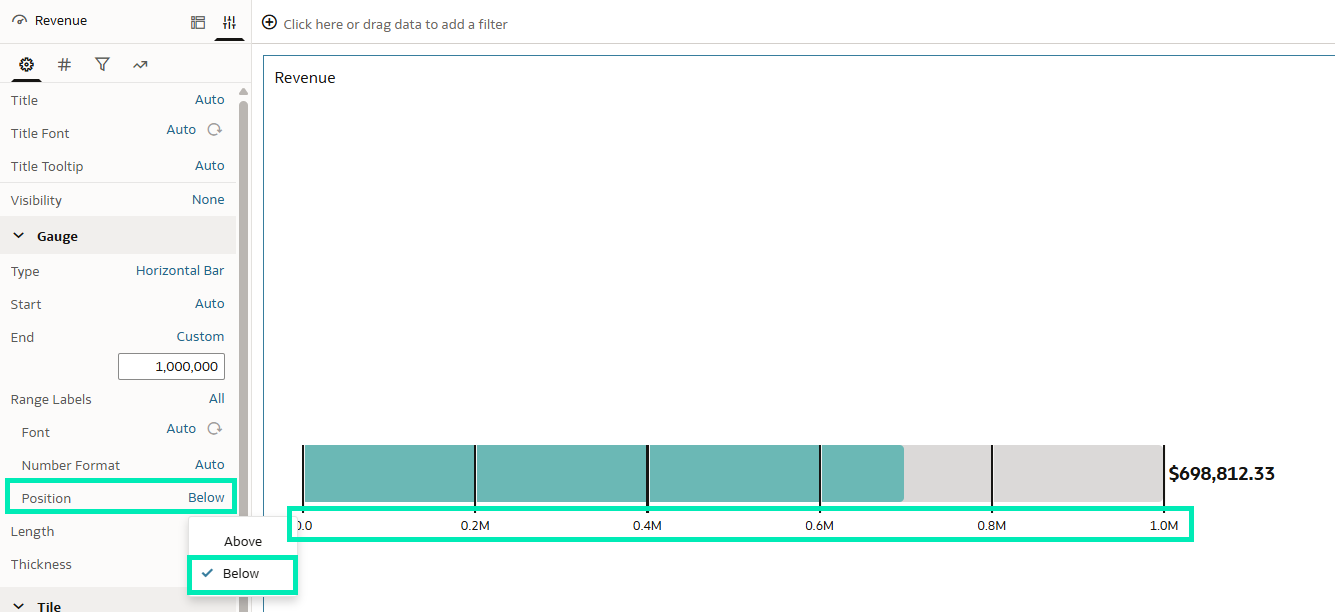Reset Range Labels Font with the refresh icon

point(214,429)
